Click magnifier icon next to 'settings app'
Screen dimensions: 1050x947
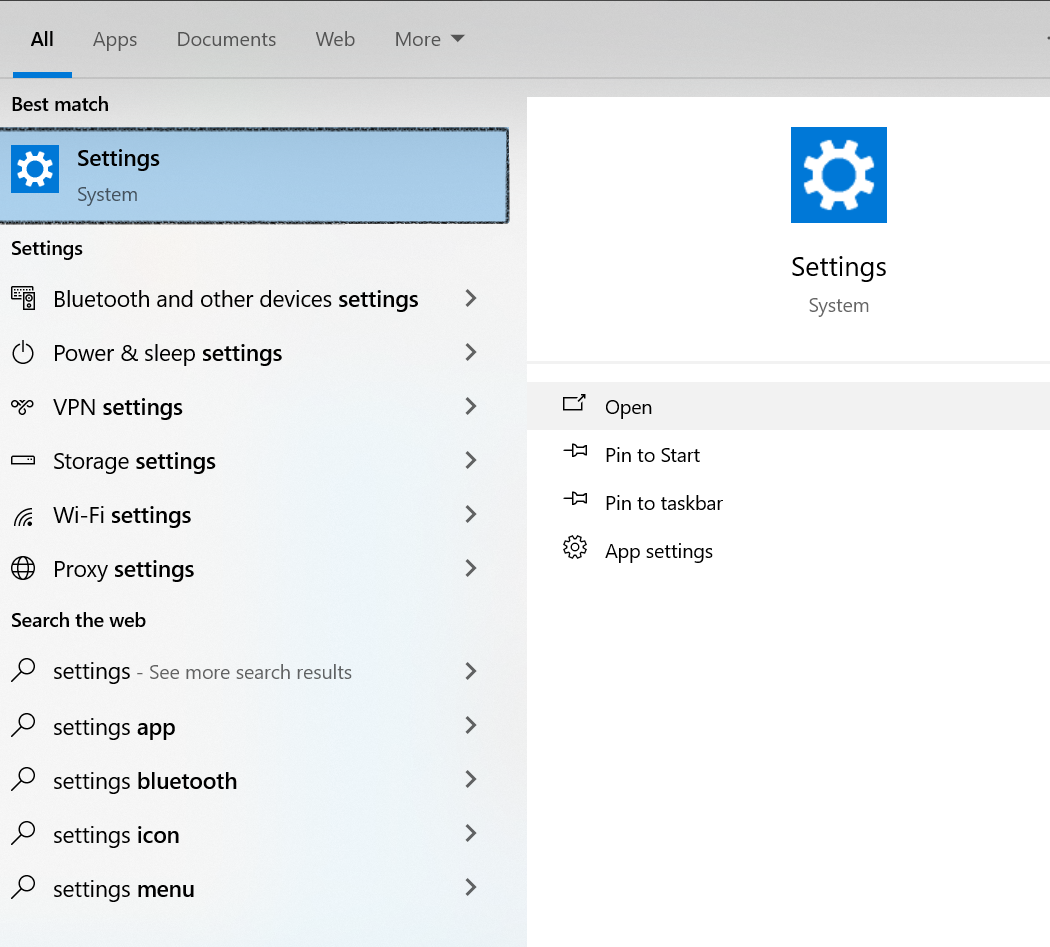point(23,725)
